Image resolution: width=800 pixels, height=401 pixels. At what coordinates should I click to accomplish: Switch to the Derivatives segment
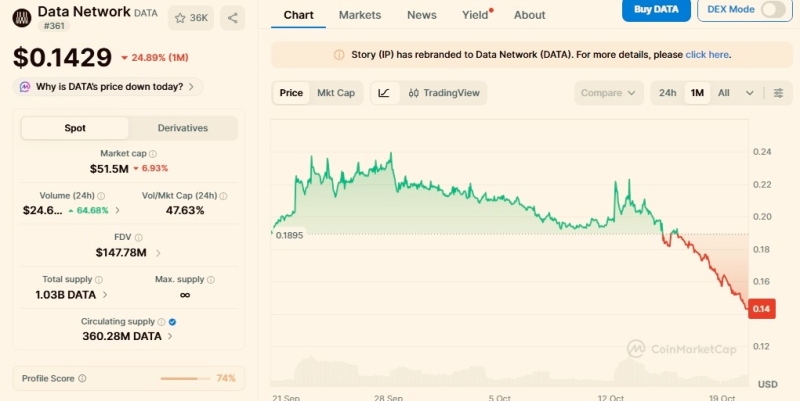pyautogui.click(x=183, y=128)
